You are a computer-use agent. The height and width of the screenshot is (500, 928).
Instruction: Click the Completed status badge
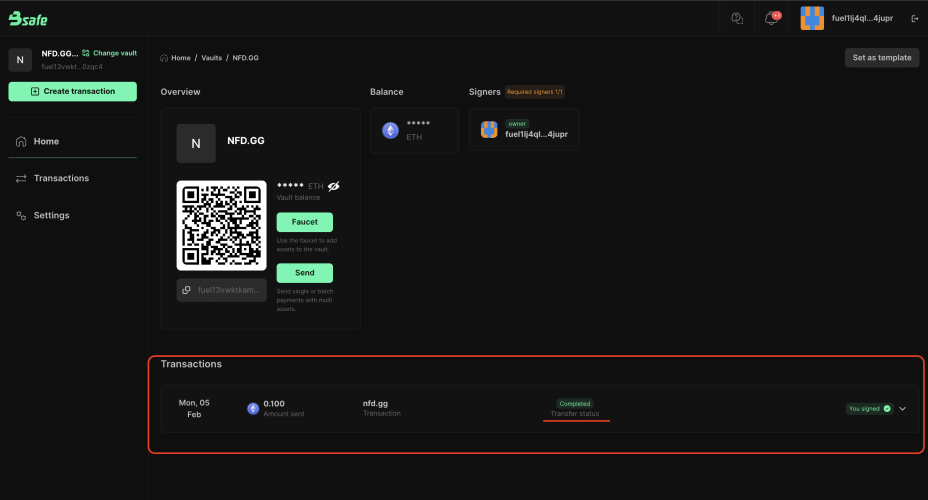575,404
